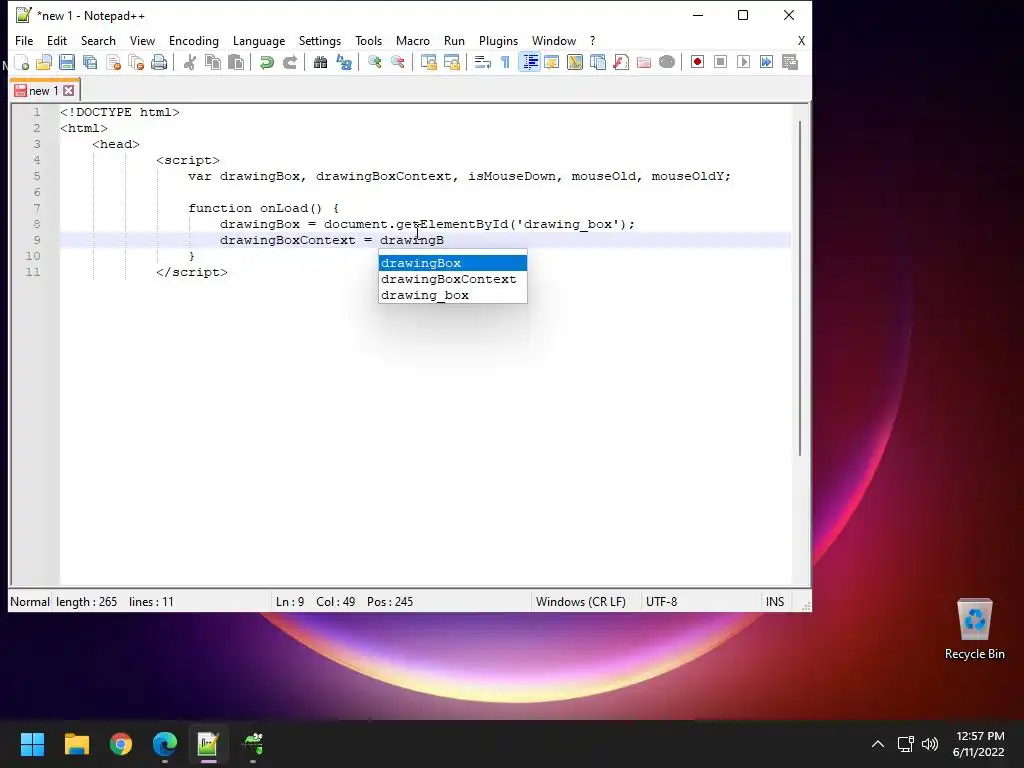Select the 'new 1' document tab

44,91
